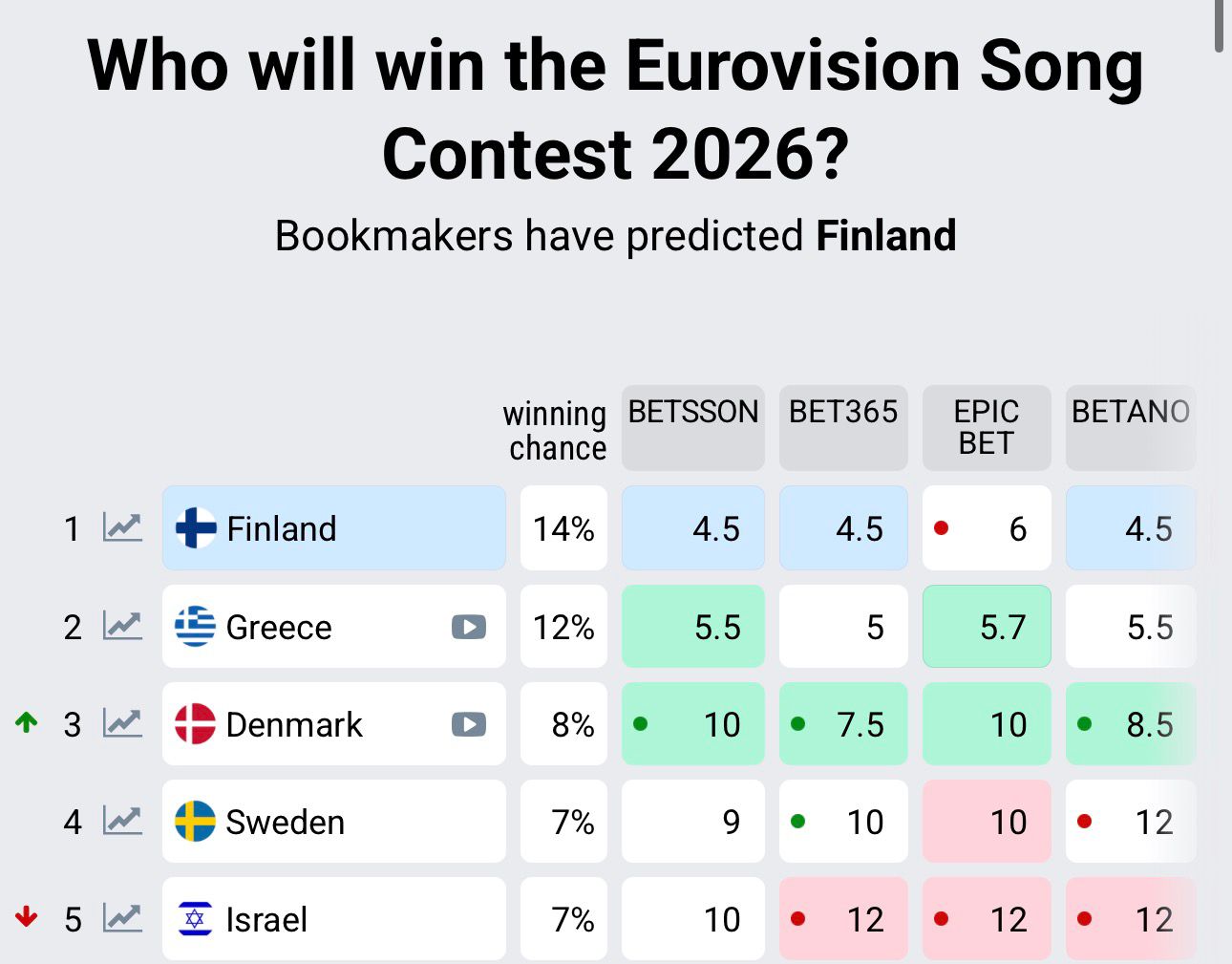
Task: Click Finland's 6 odds at Epic Bet
Action: point(987,528)
